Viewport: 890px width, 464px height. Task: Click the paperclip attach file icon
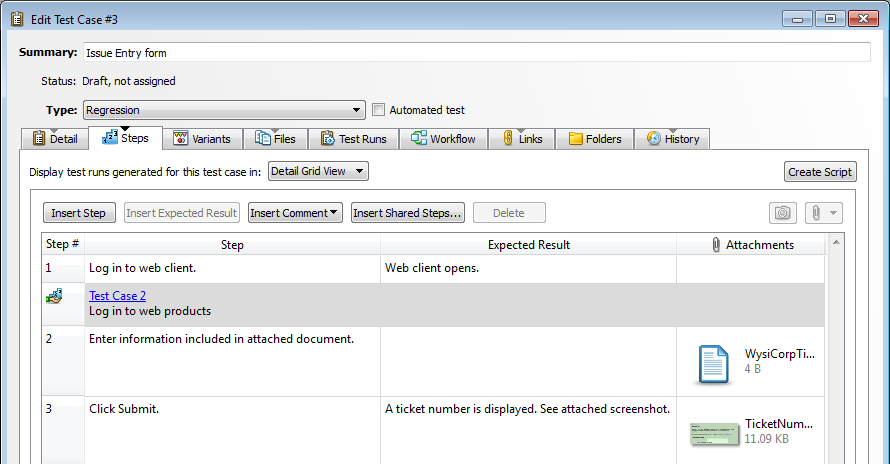pos(818,213)
